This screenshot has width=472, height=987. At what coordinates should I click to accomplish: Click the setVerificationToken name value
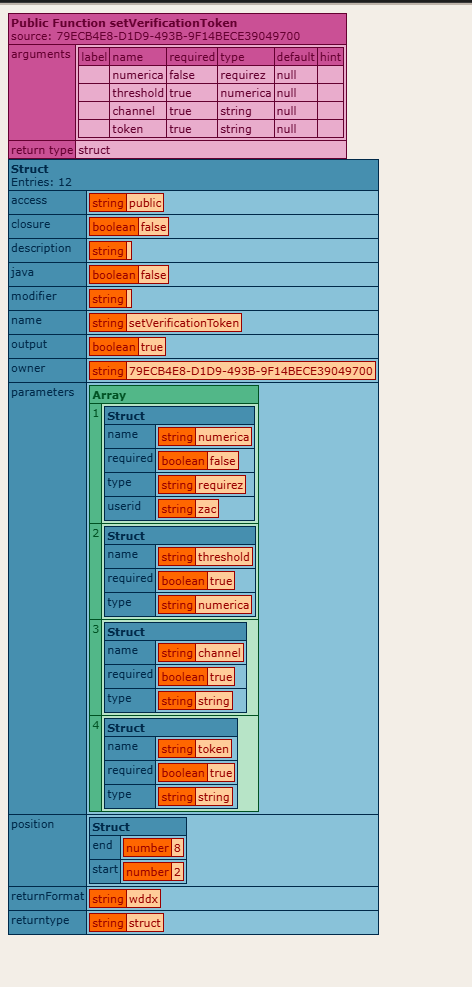tap(184, 324)
